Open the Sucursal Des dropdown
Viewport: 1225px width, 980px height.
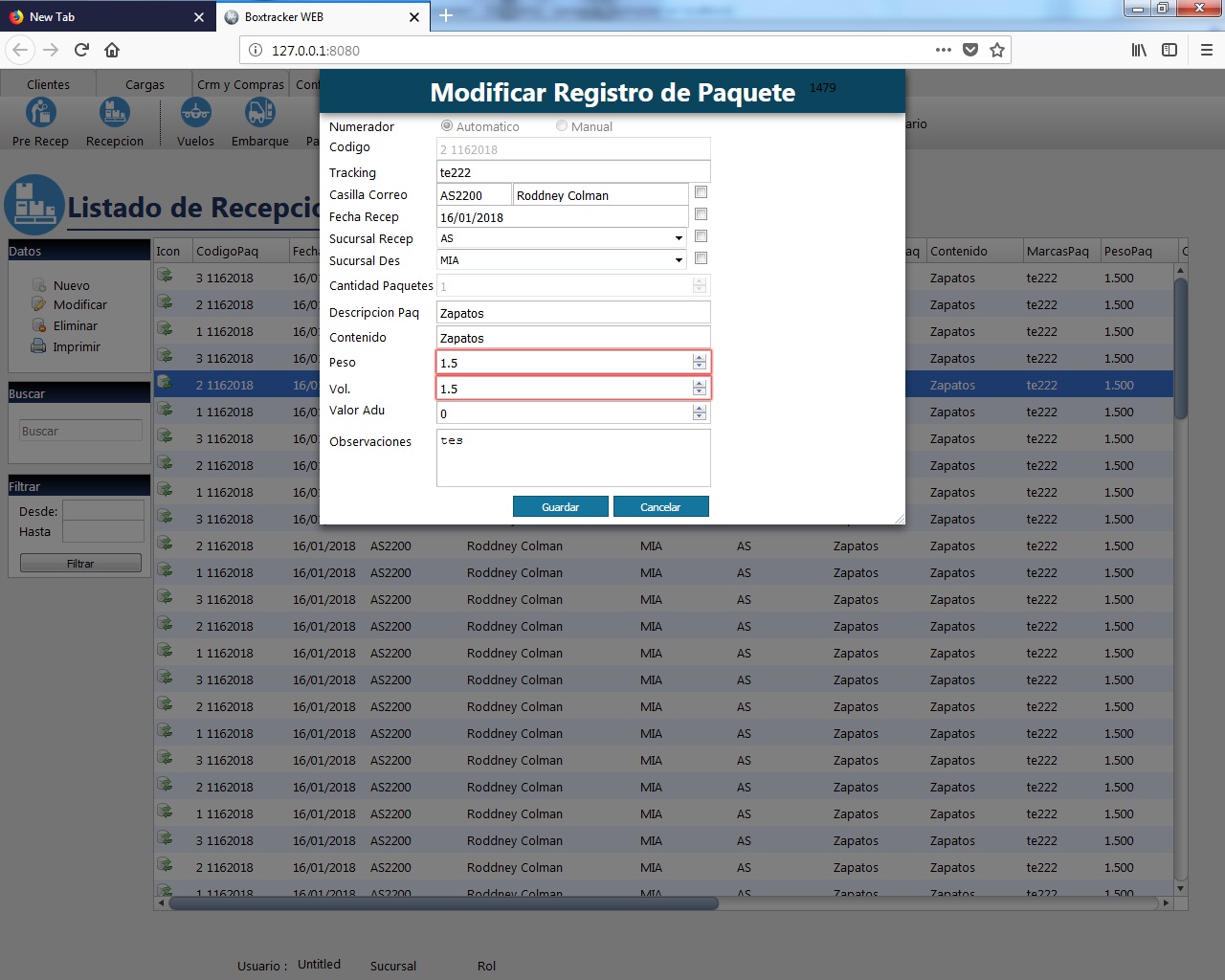(x=679, y=260)
